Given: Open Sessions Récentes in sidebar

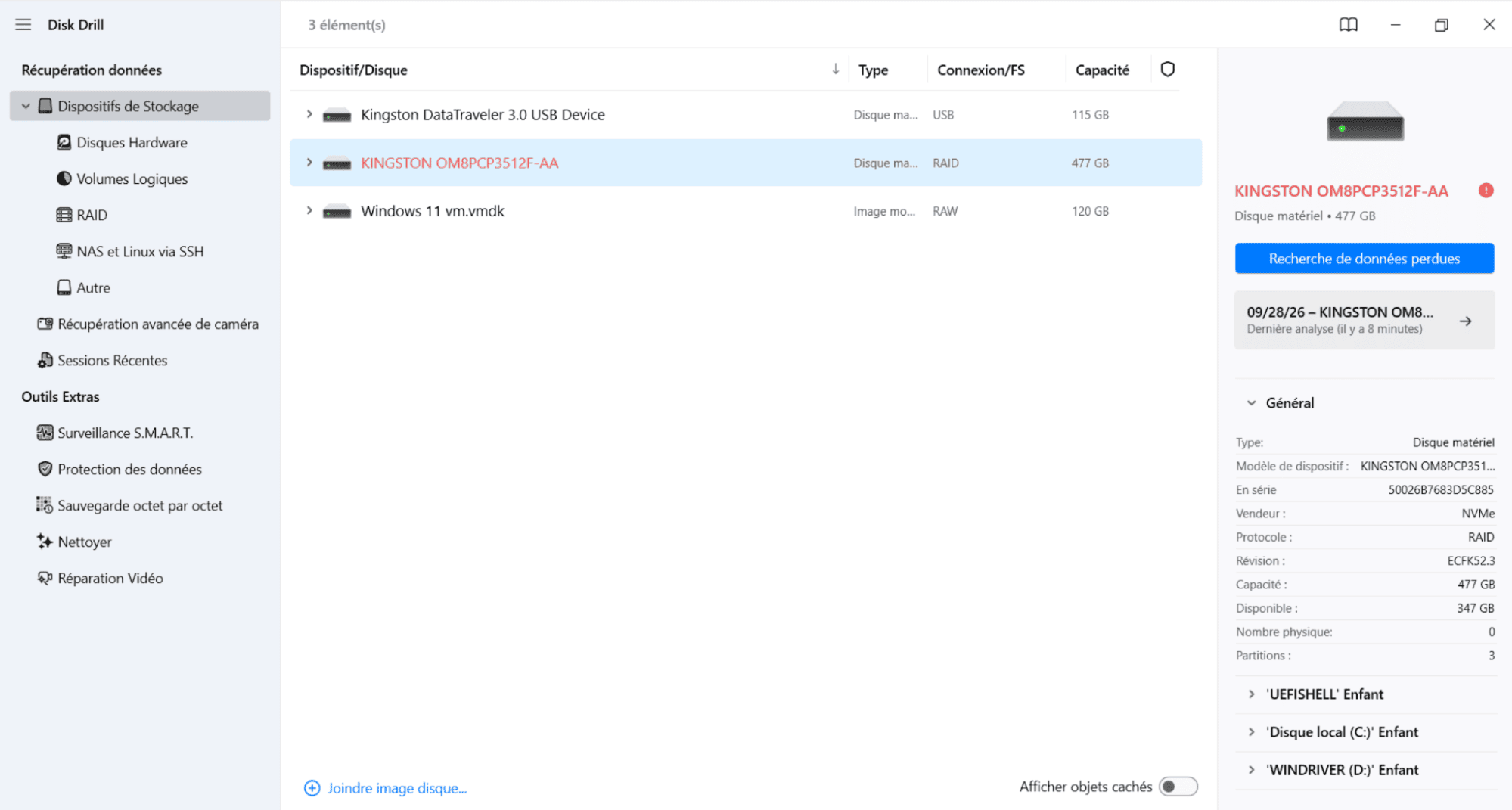Looking at the screenshot, I should 113,360.
